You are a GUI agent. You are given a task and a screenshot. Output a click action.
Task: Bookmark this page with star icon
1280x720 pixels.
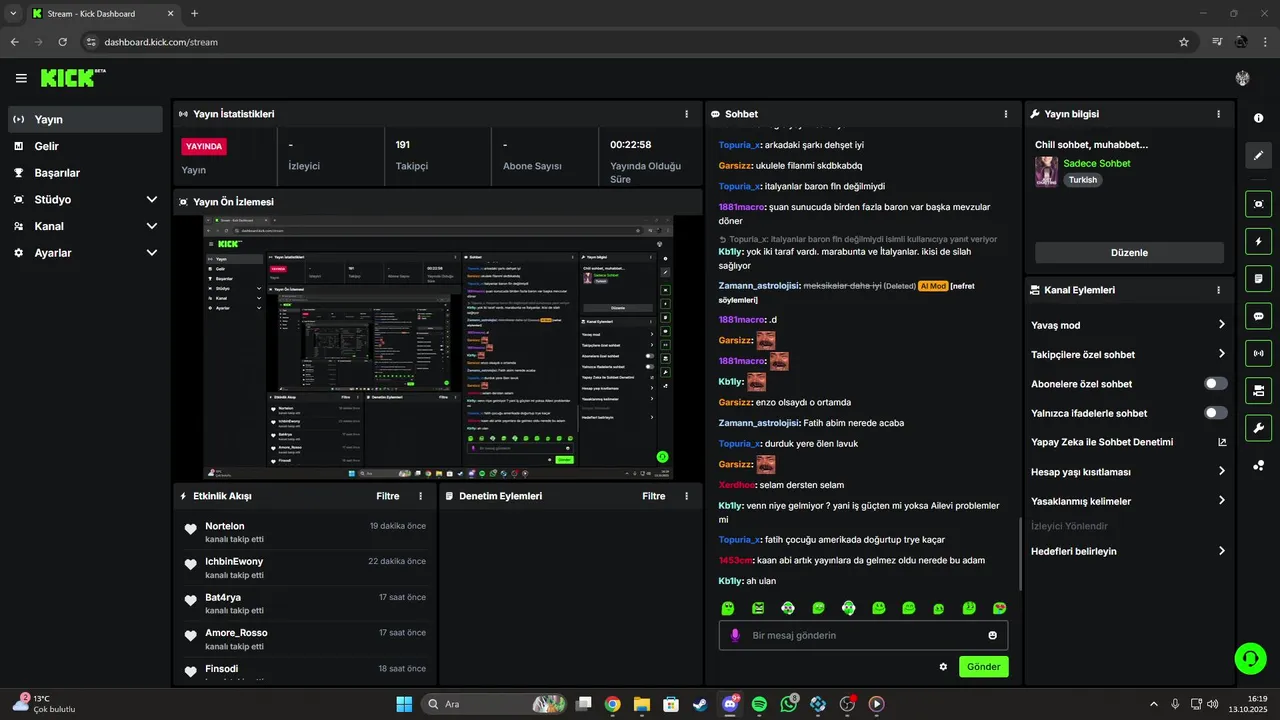coord(1184,42)
